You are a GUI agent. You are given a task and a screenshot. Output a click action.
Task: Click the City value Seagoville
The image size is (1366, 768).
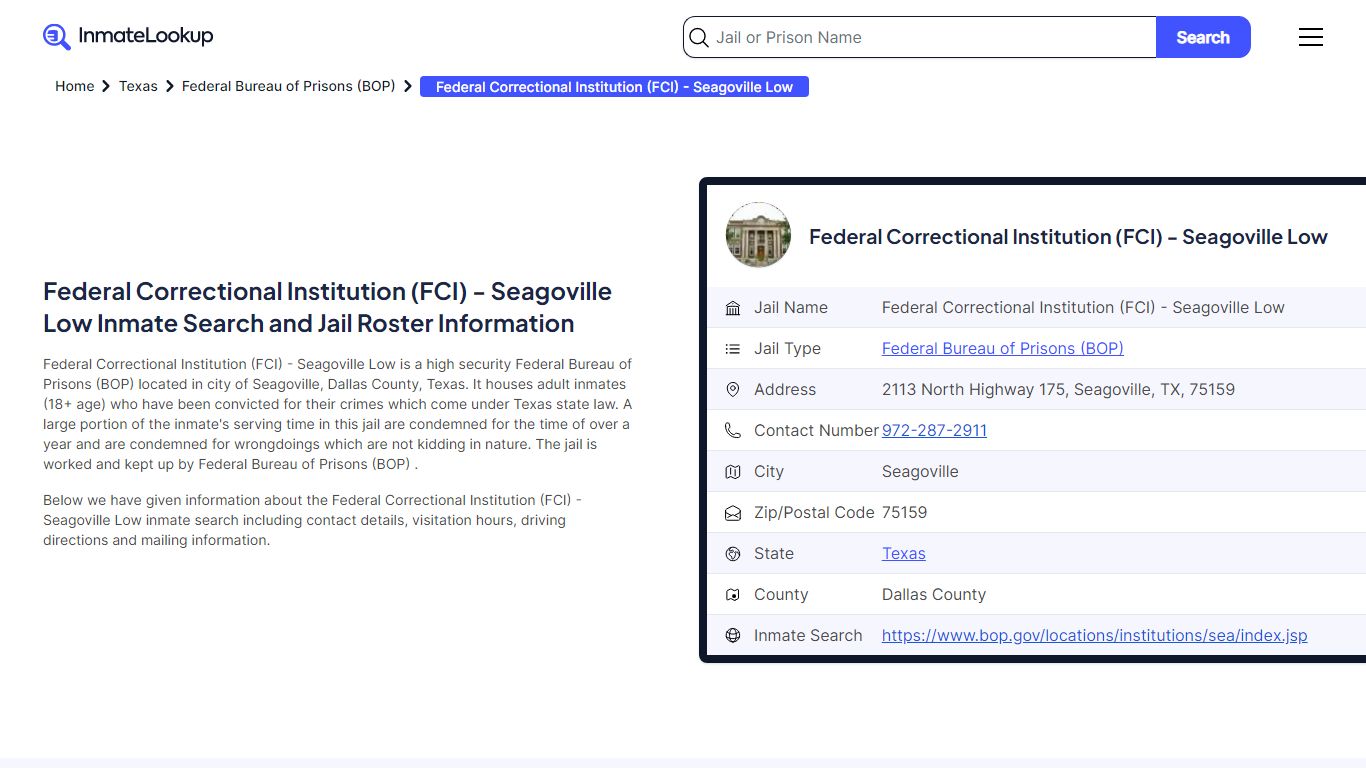(x=920, y=471)
